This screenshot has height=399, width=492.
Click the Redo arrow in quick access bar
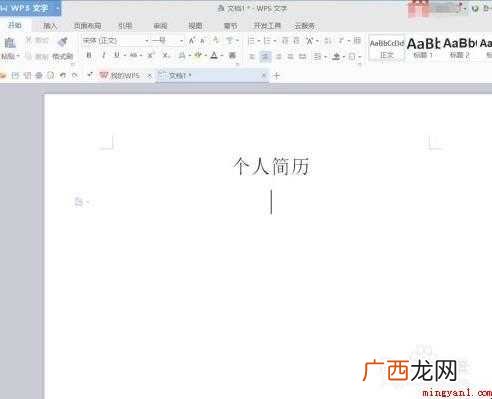tap(75, 75)
